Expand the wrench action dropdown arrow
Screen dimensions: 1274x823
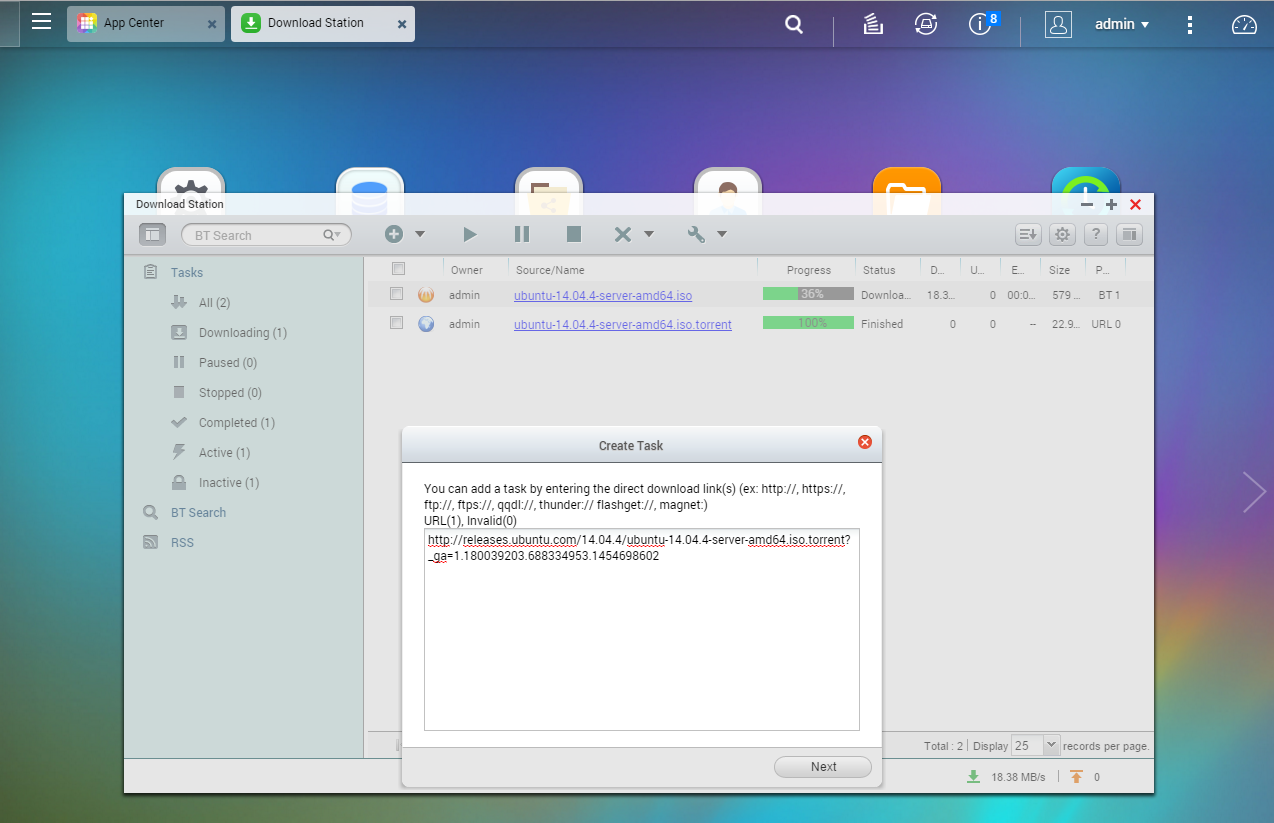(x=722, y=234)
